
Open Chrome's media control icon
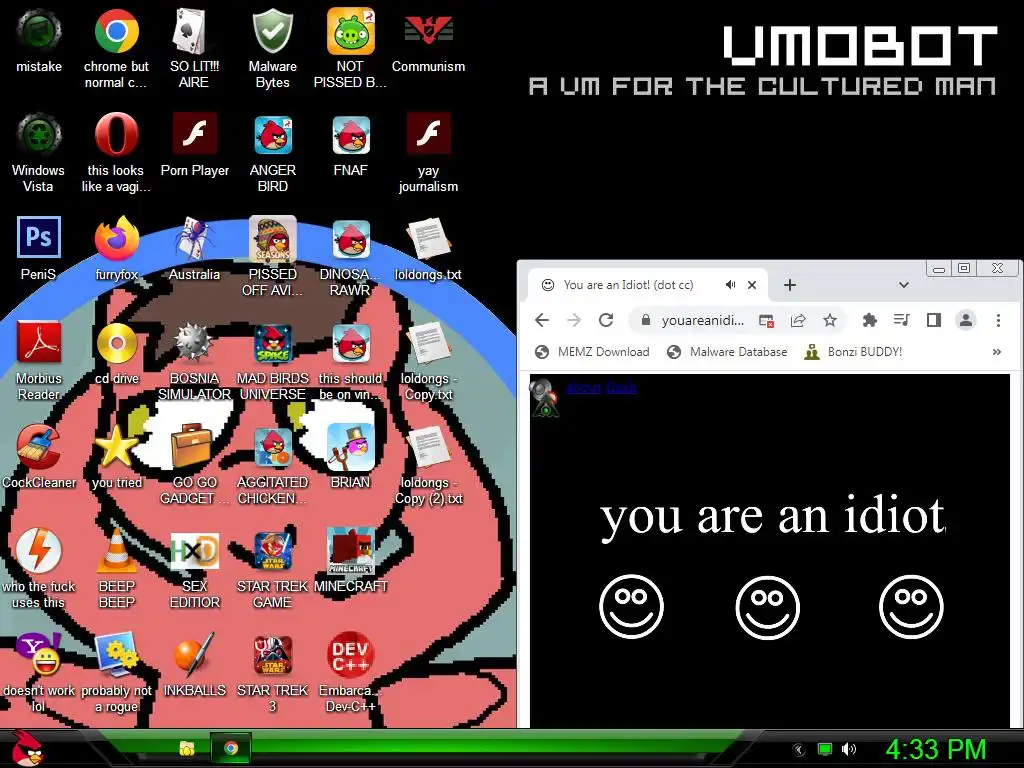[902, 320]
